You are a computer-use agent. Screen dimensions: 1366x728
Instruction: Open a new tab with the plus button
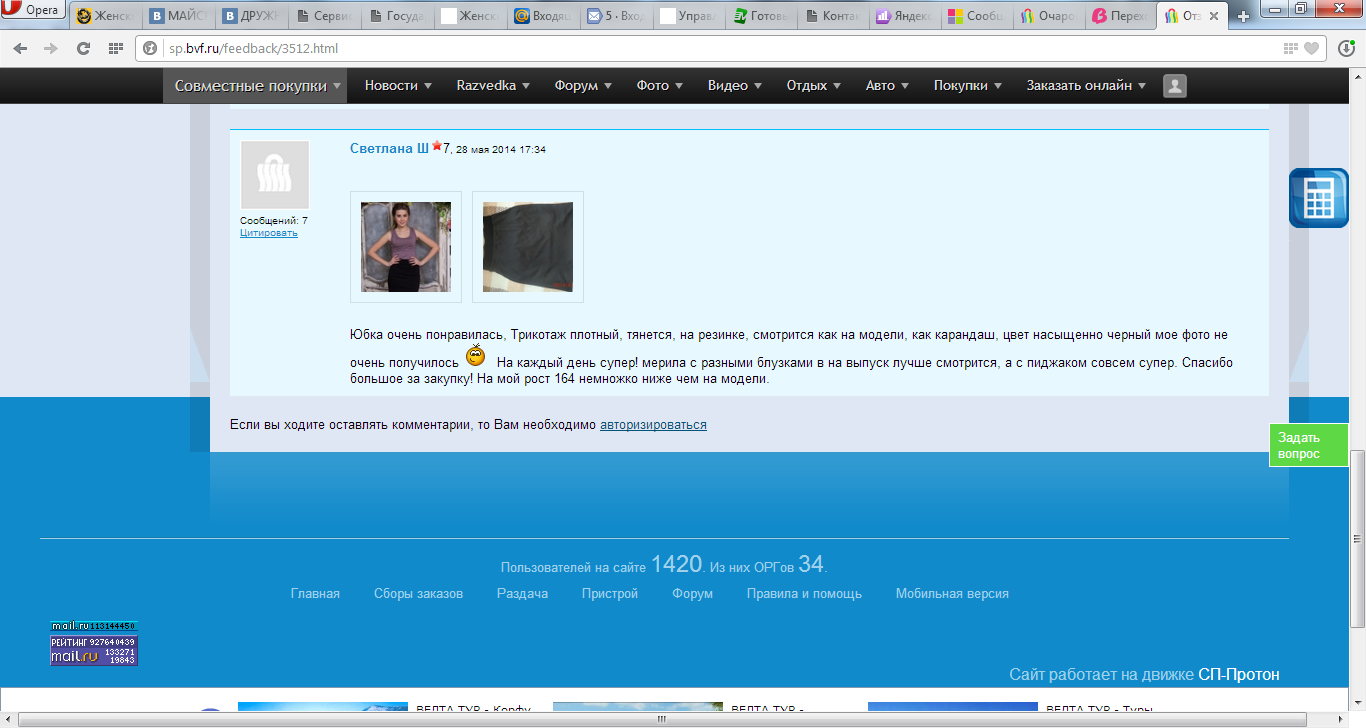1243,16
